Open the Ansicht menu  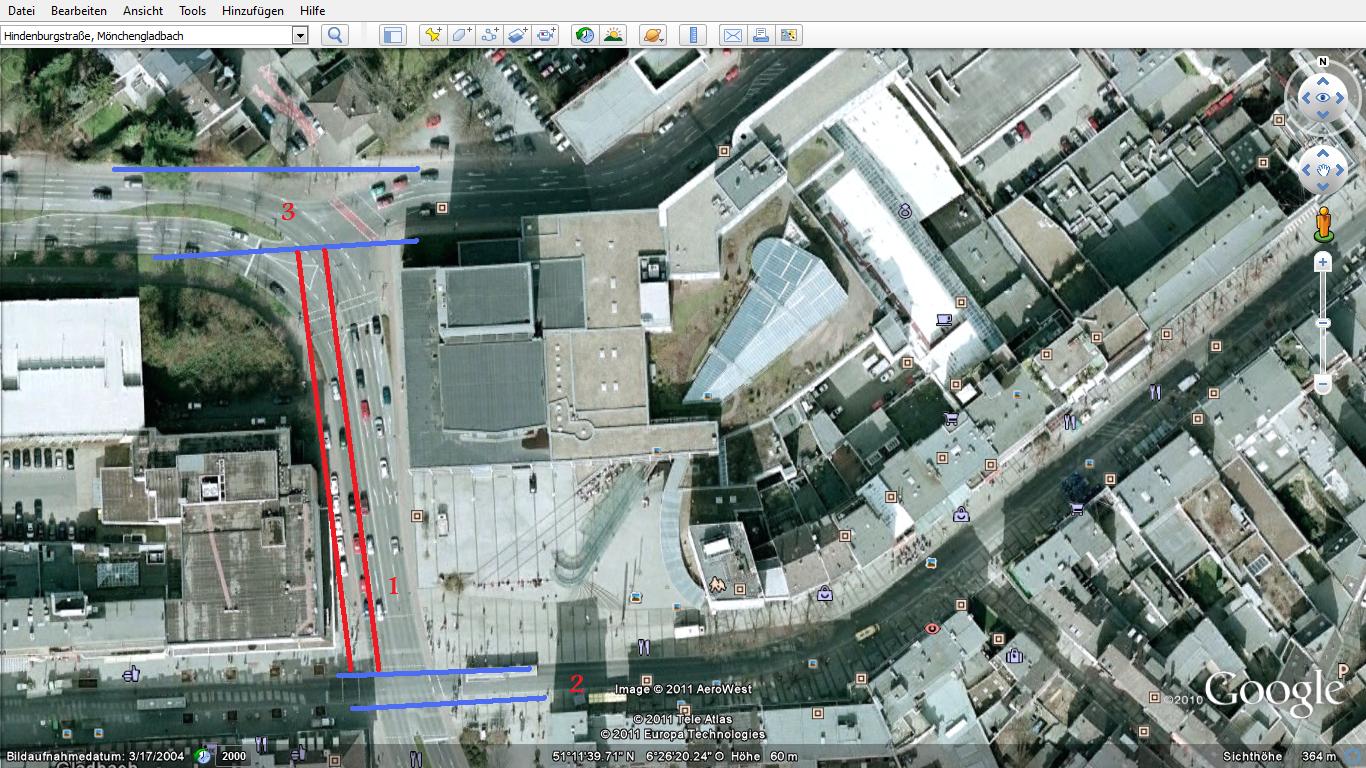click(x=143, y=10)
